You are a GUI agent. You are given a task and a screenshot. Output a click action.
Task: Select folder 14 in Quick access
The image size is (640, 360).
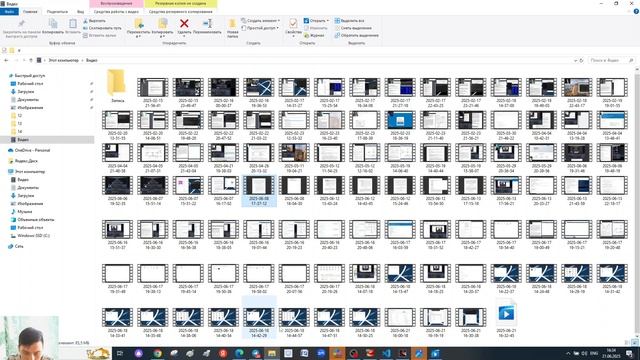(x=19, y=132)
